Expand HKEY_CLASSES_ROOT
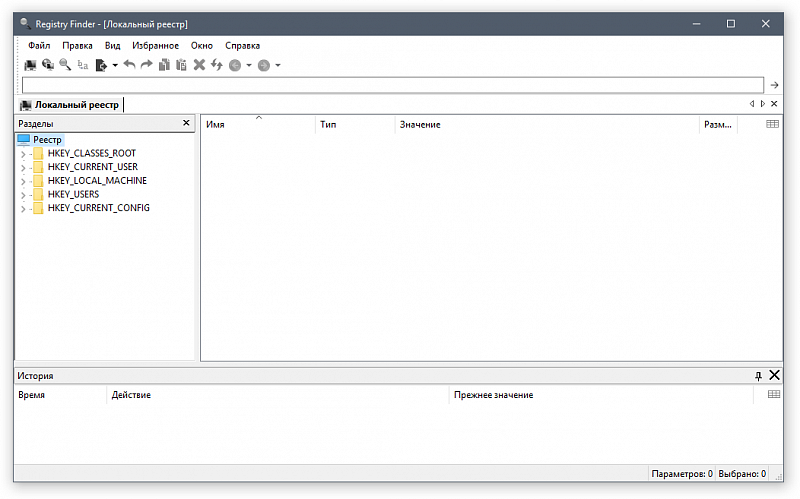This screenshot has height=499, width=800. pyautogui.click(x=23, y=154)
